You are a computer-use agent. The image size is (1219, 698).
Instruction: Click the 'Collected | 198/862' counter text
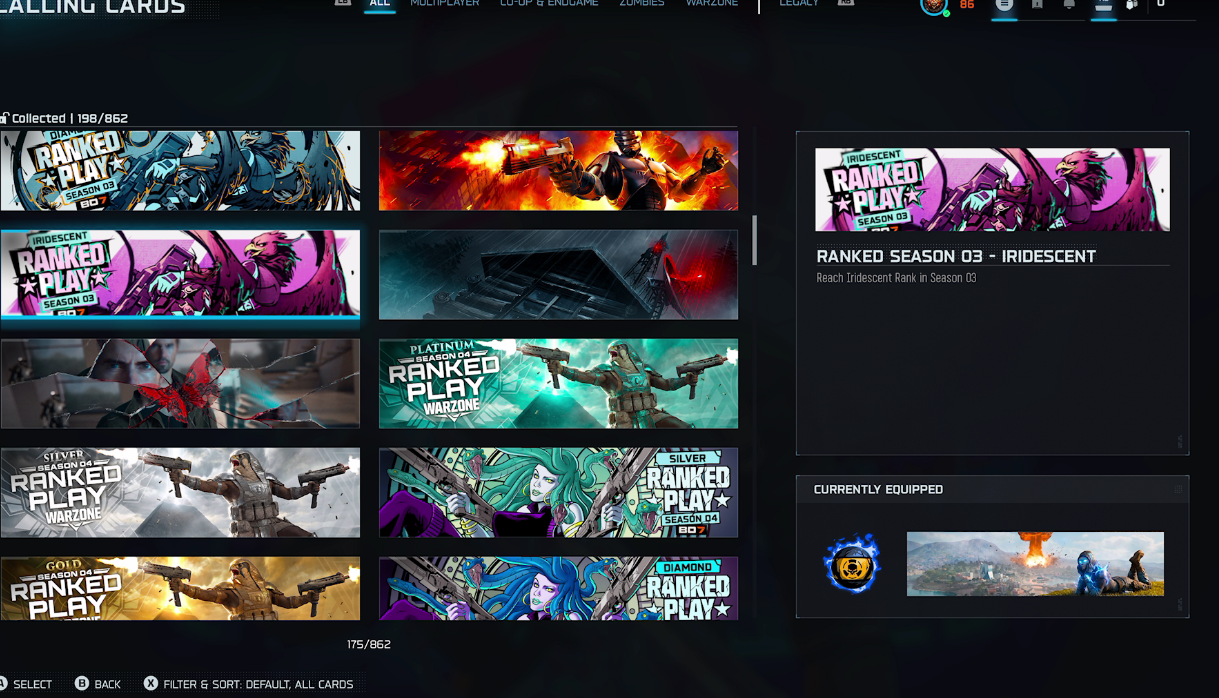(x=70, y=118)
